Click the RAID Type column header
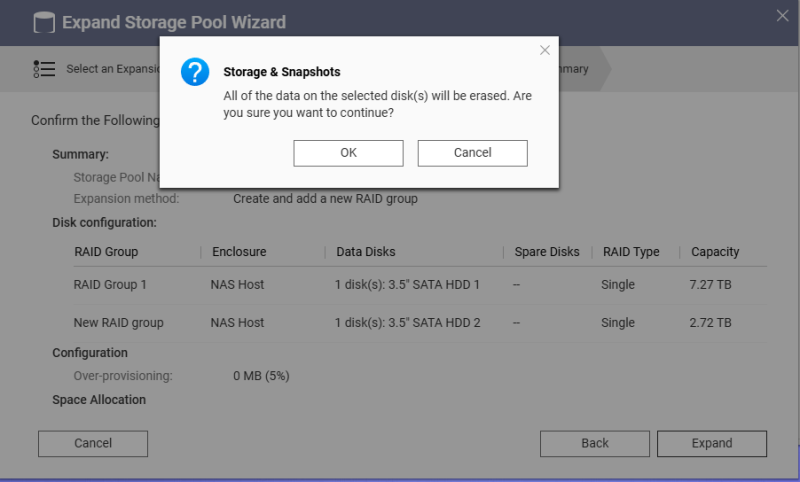The height and width of the screenshot is (482, 800). (631, 252)
